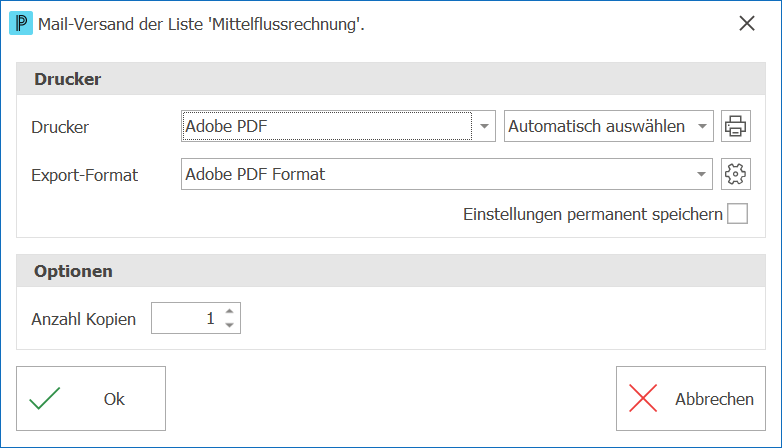Select the Adobe PDF printer text field
This screenshot has width=782, height=448.
point(327,126)
